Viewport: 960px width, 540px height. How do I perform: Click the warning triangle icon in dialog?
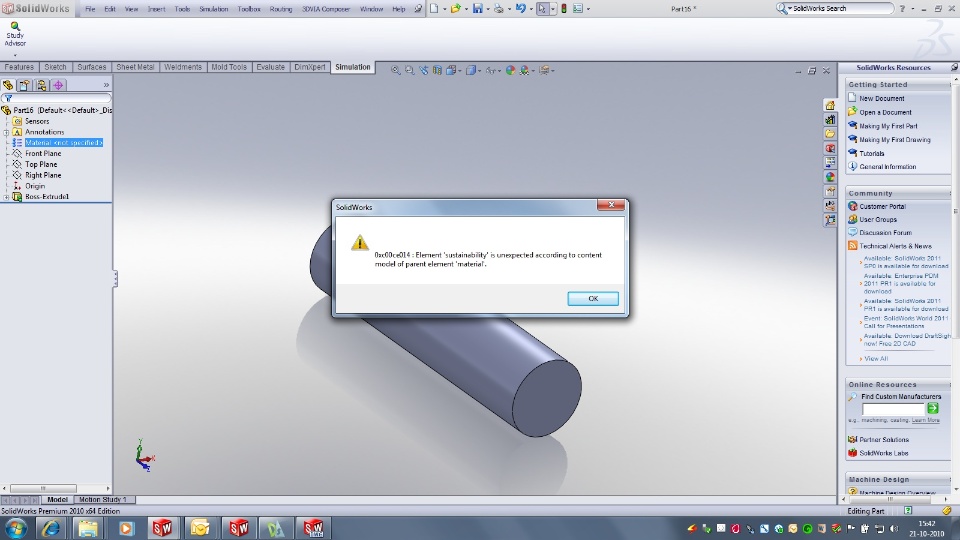click(359, 242)
